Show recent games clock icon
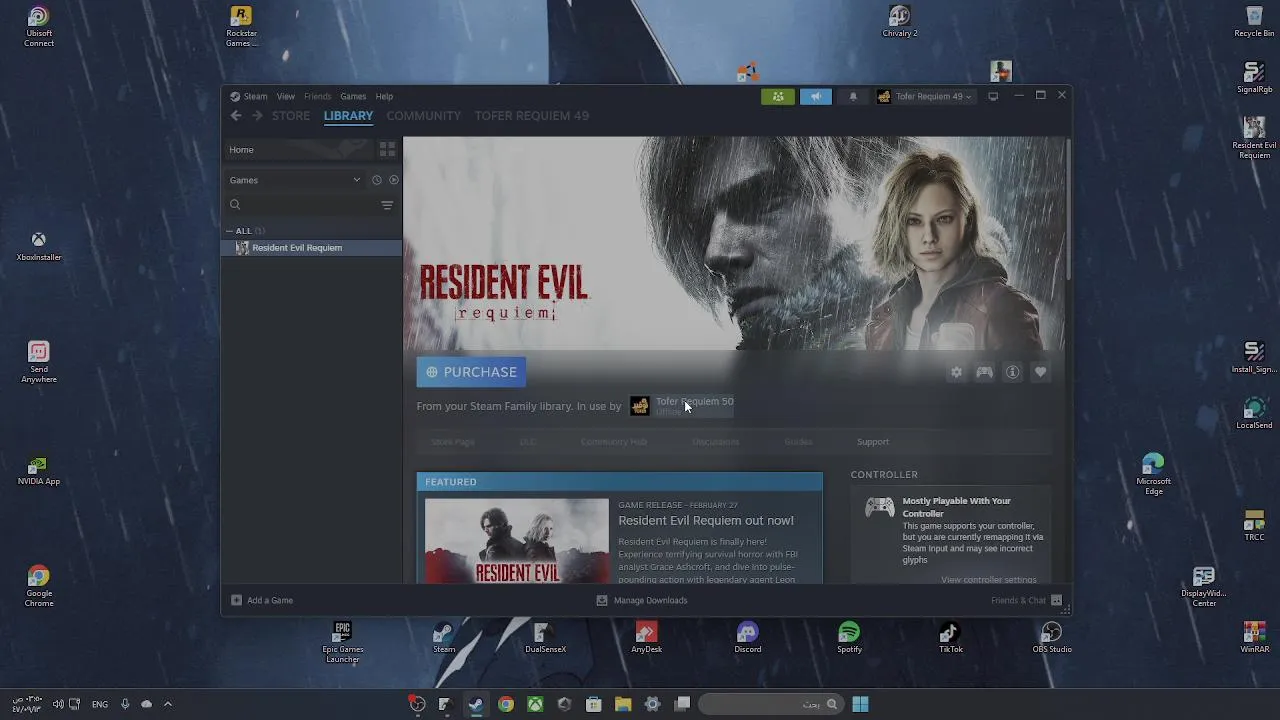This screenshot has width=1280, height=720. coord(377,180)
